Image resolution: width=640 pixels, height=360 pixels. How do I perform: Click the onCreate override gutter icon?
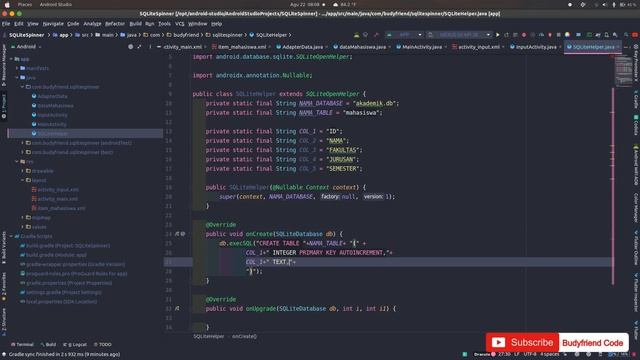(177, 234)
